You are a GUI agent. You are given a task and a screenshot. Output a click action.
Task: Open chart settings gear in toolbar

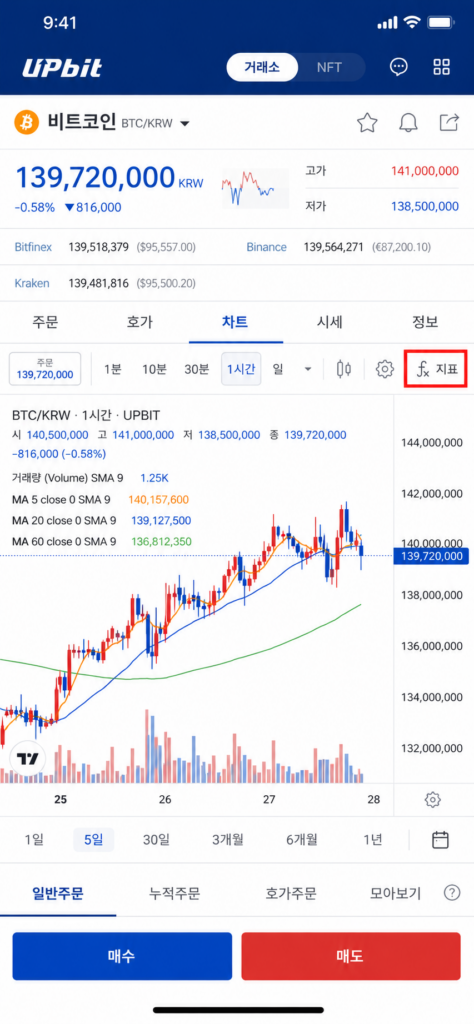tap(385, 369)
